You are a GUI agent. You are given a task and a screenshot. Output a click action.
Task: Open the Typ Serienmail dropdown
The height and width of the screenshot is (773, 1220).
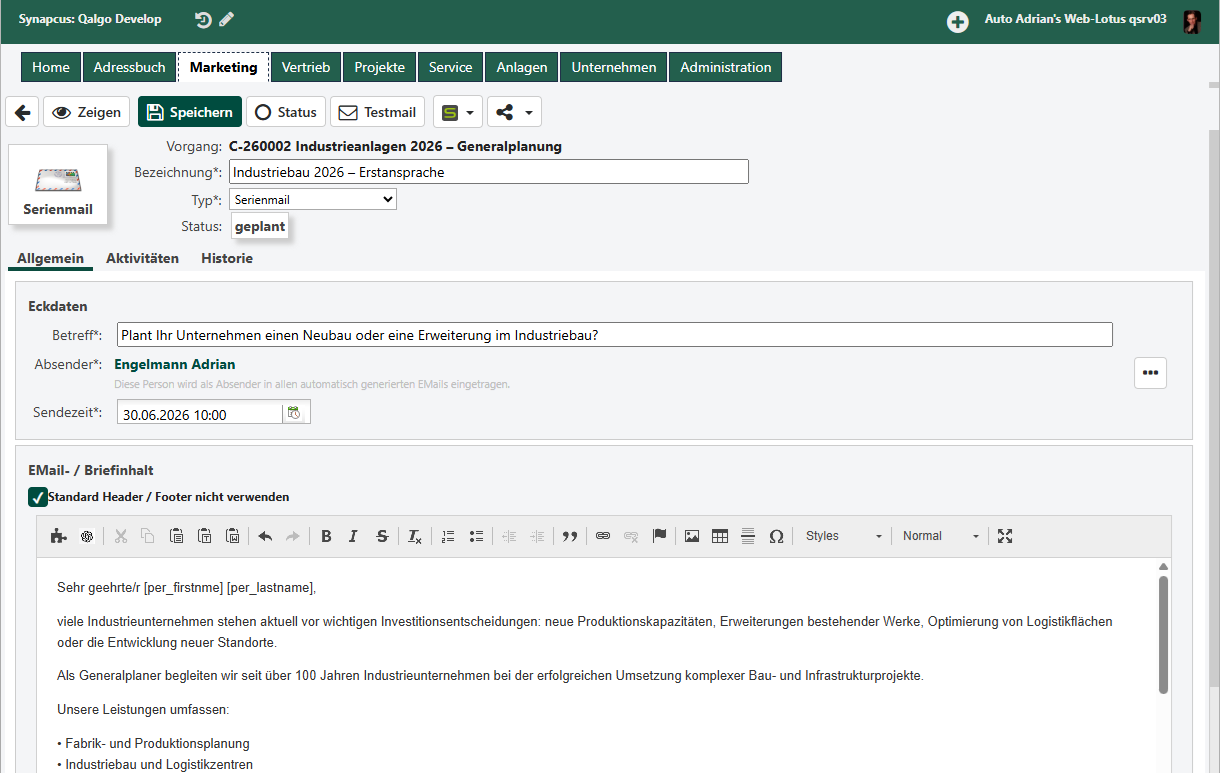click(x=313, y=200)
